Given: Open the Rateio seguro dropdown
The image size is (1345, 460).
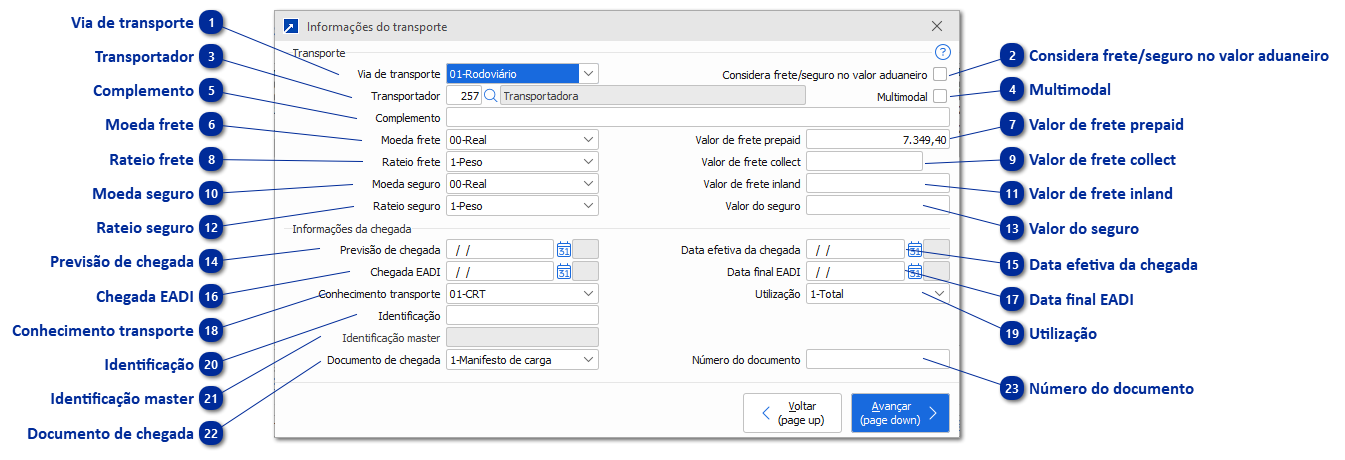Looking at the screenshot, I should (588, 206).
